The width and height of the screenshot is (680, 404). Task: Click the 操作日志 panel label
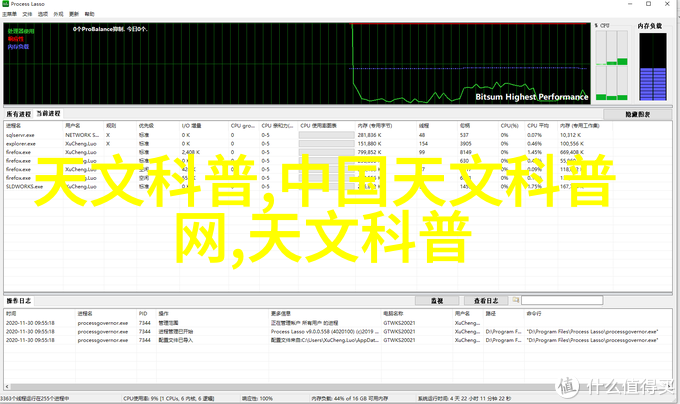20,301
